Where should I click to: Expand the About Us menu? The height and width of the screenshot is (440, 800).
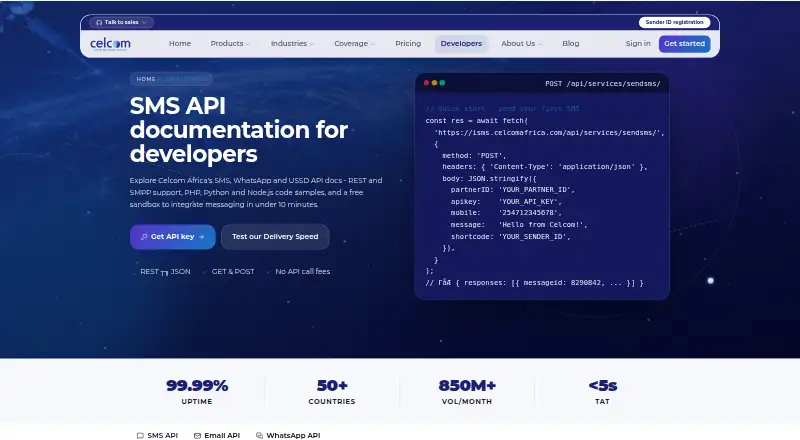(521, 44)
